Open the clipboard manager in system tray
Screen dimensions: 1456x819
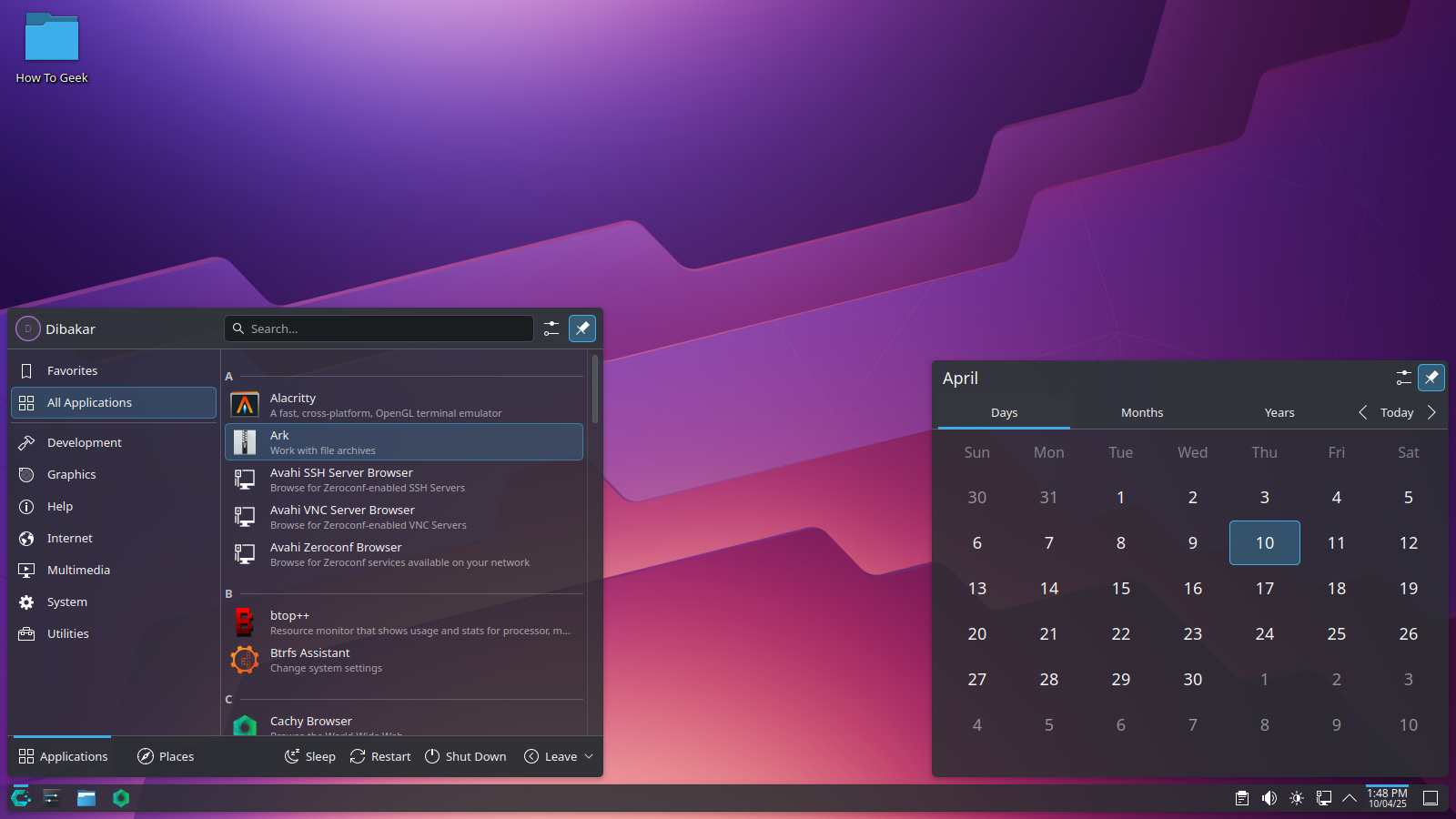[x=1241, y=798]
